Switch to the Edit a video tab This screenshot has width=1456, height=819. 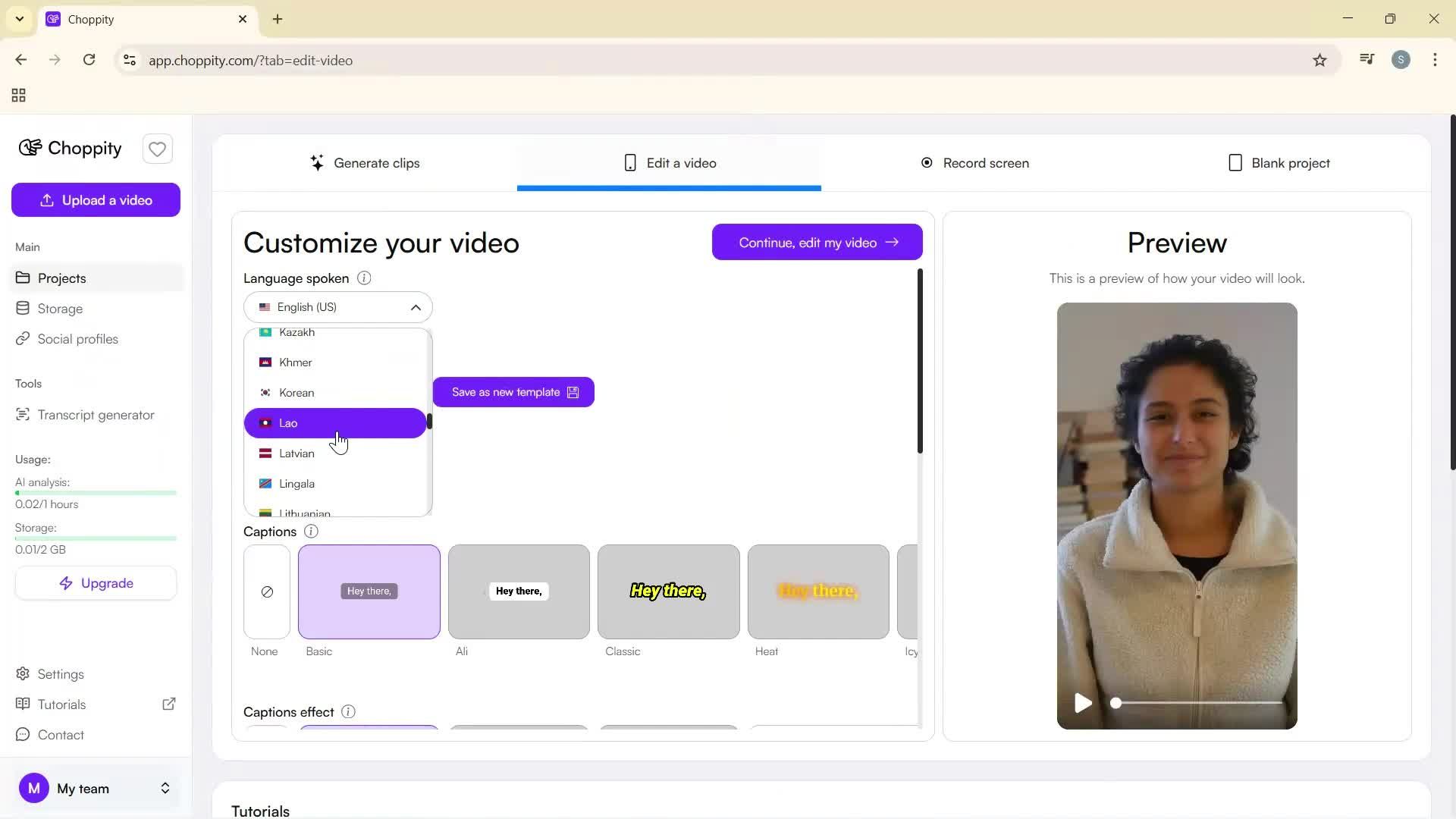(669, 162)
